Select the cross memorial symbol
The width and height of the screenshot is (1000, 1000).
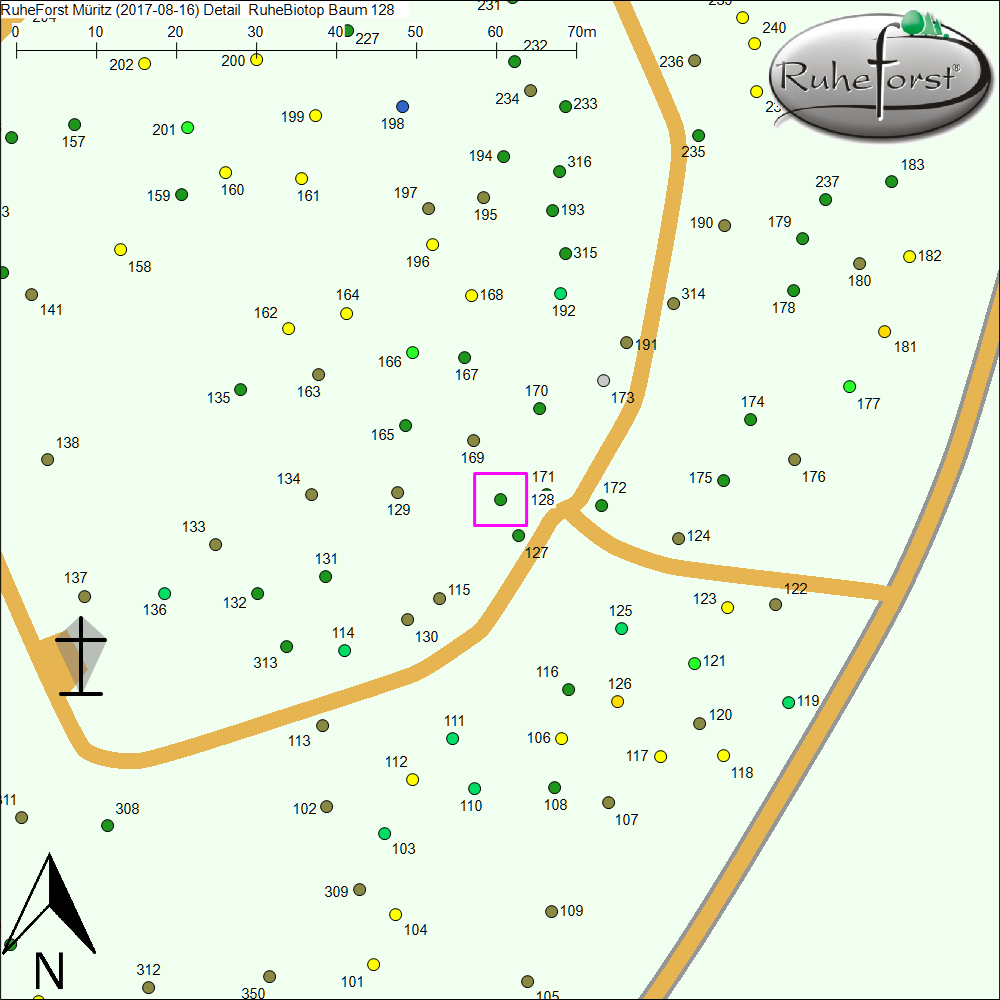80,656
